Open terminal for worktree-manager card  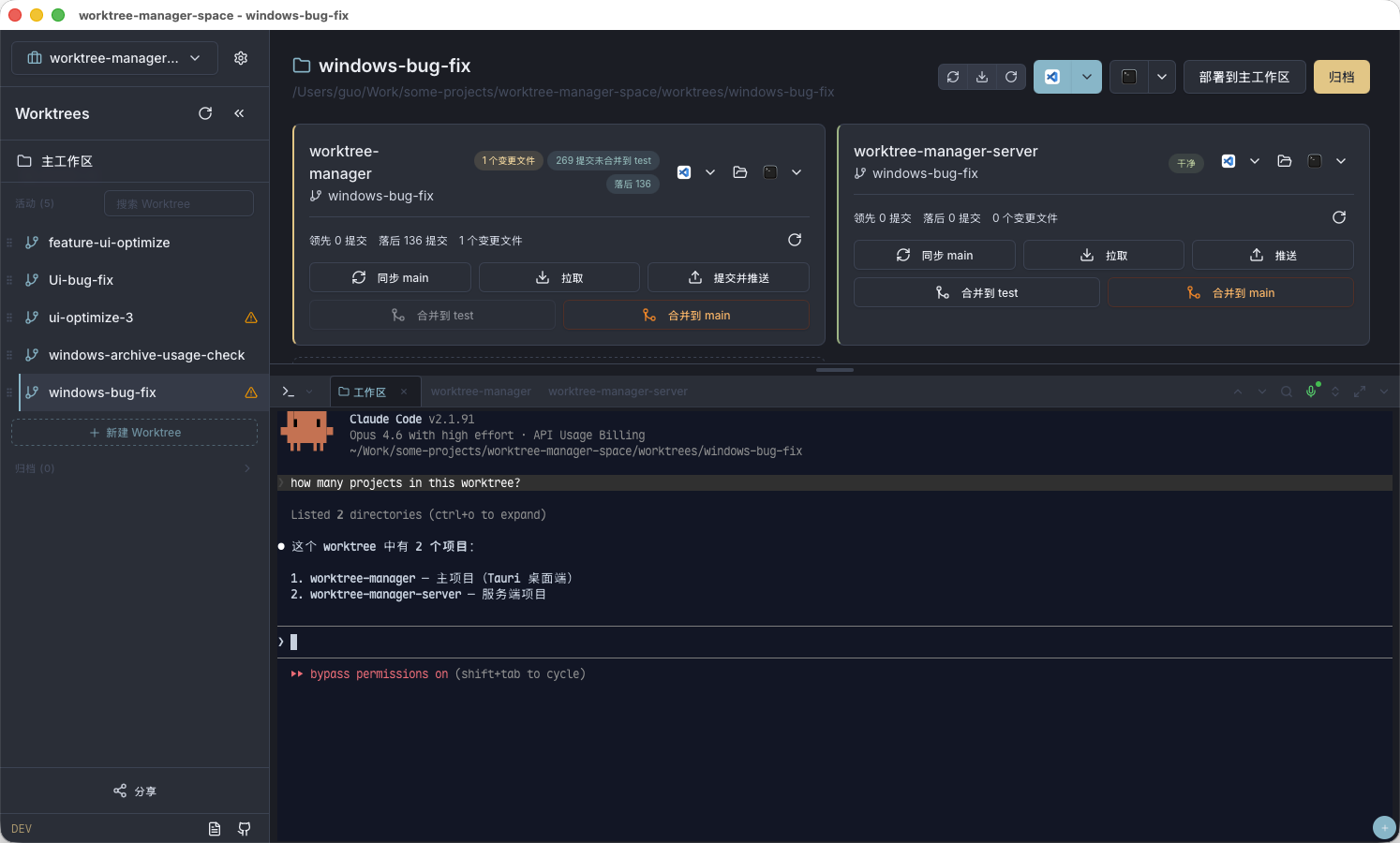click(x=770, y=172)
